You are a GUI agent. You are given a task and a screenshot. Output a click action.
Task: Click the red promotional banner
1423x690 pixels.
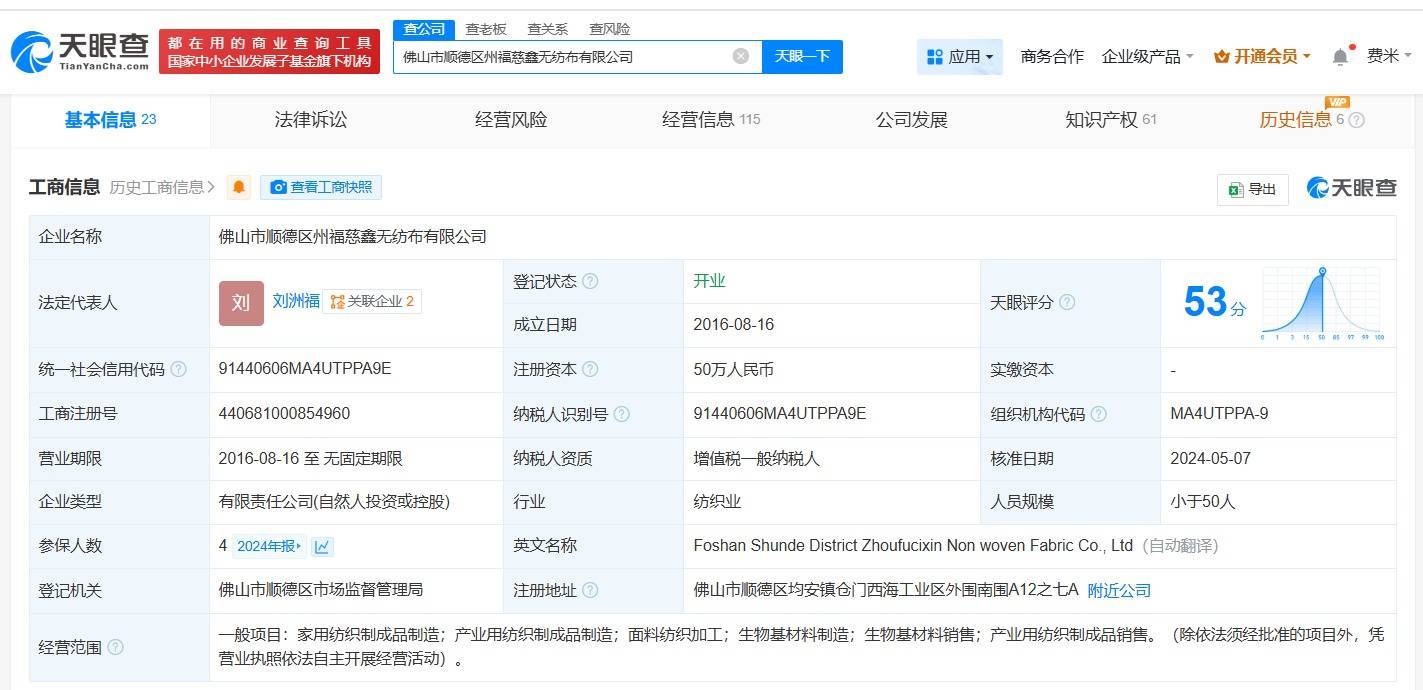[x=270, y=52]
